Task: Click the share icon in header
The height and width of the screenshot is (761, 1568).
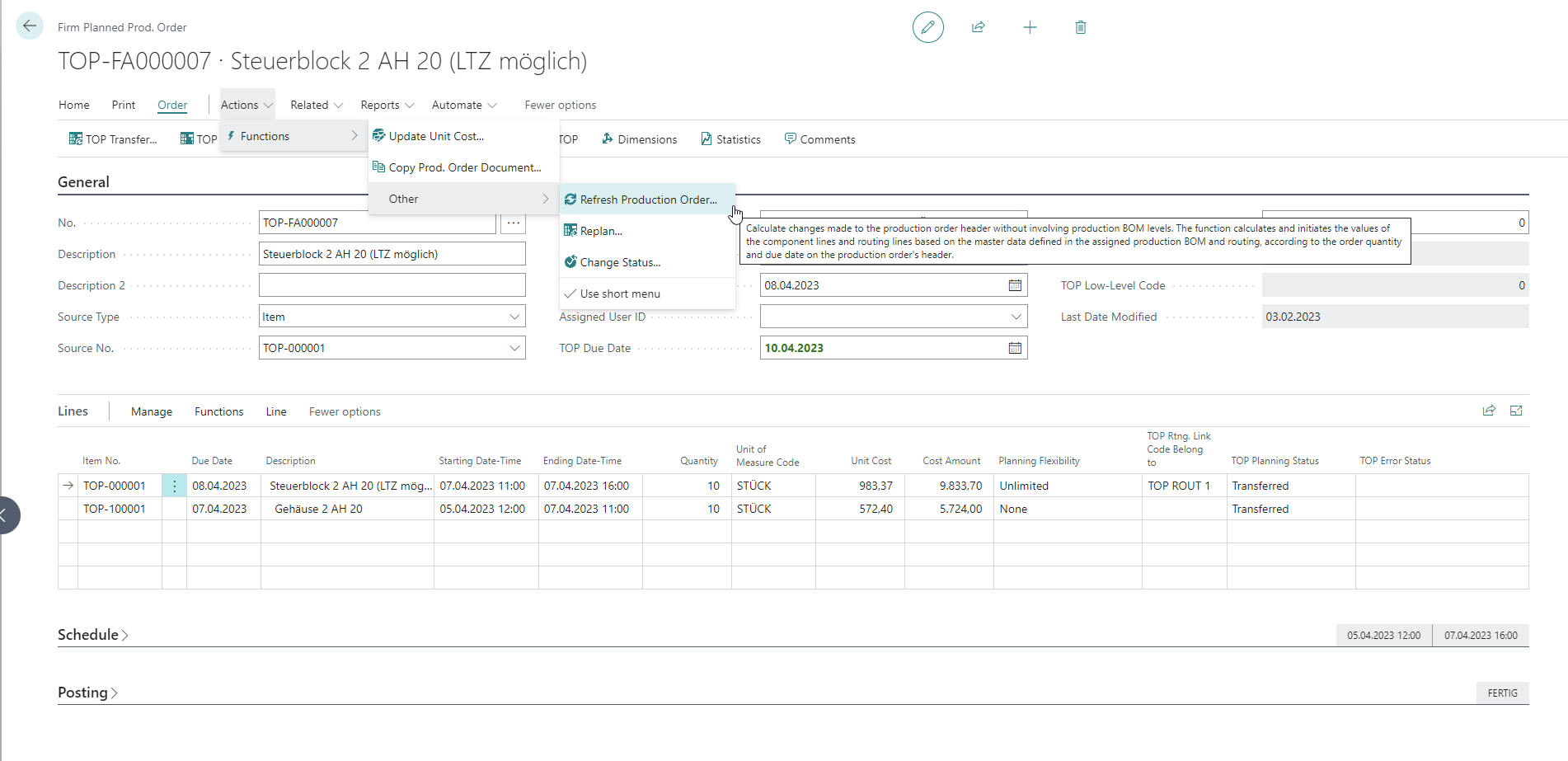Action: coord(979,27)
